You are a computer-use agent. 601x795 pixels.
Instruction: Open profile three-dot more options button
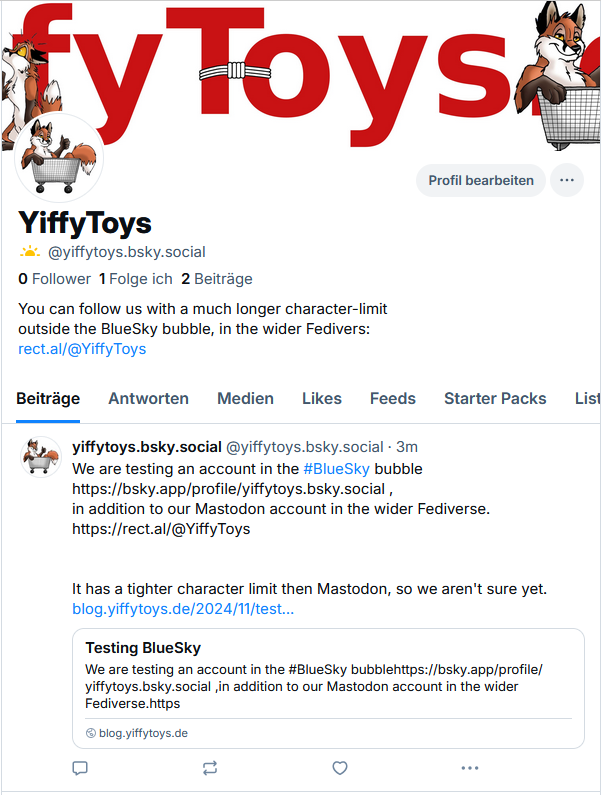coord(567,180)
